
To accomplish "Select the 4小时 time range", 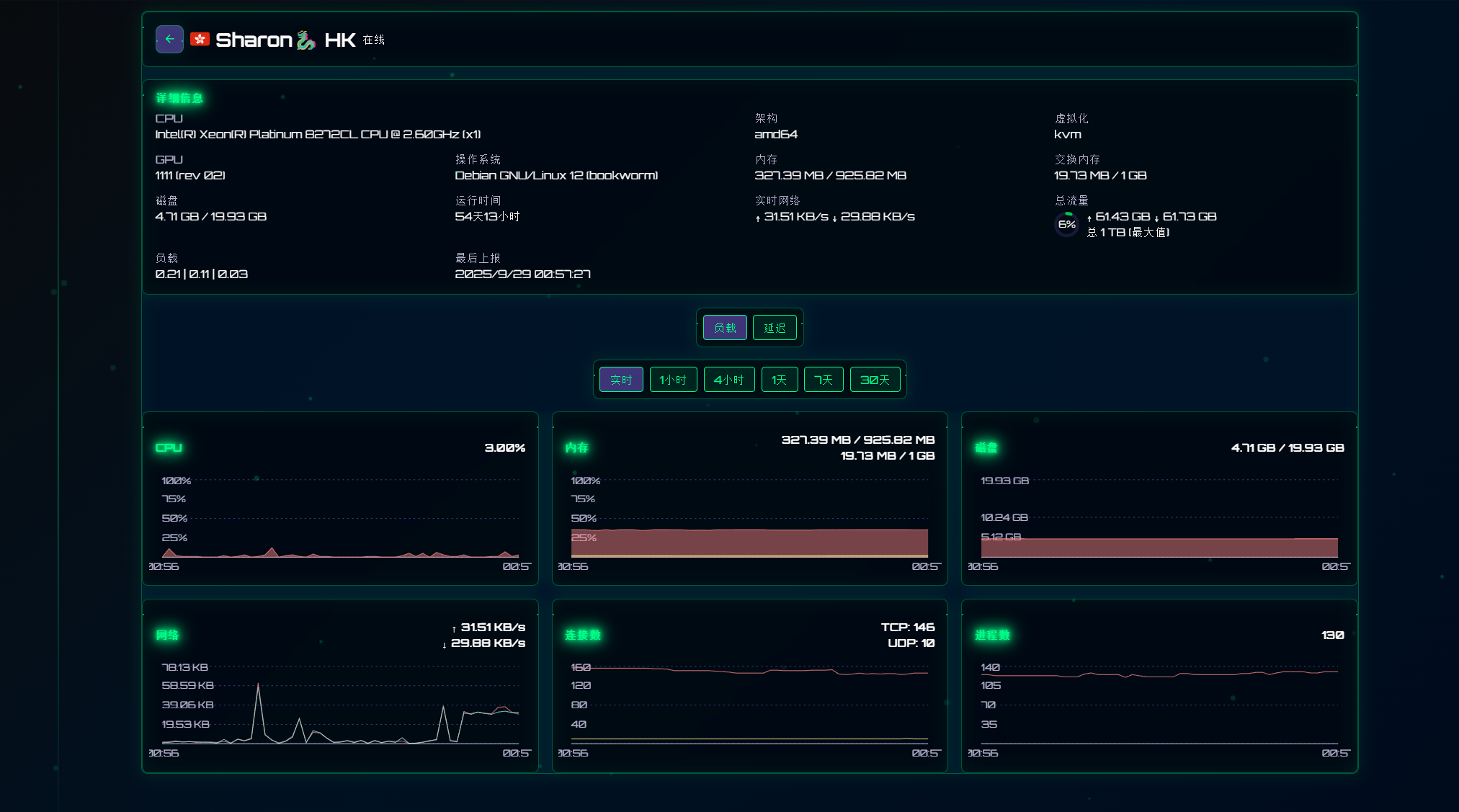I will [728, 380].
